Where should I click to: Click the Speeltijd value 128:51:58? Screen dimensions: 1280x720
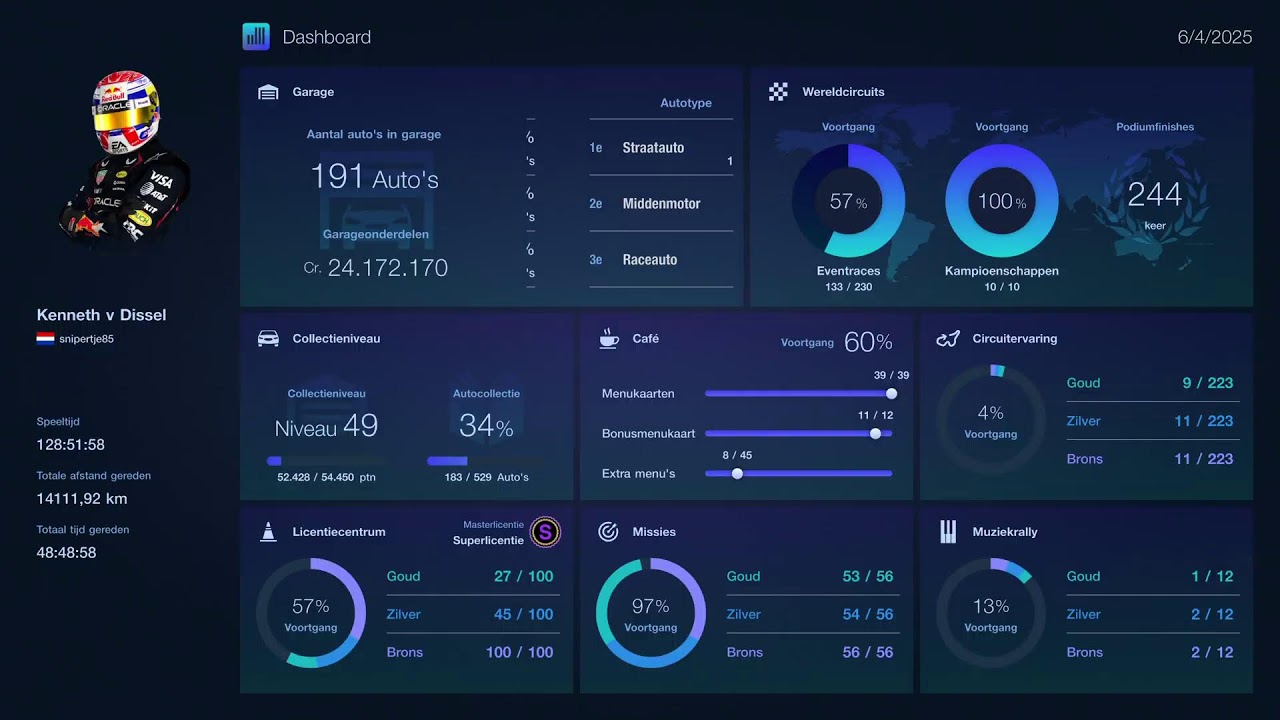[x=71, y=445]
